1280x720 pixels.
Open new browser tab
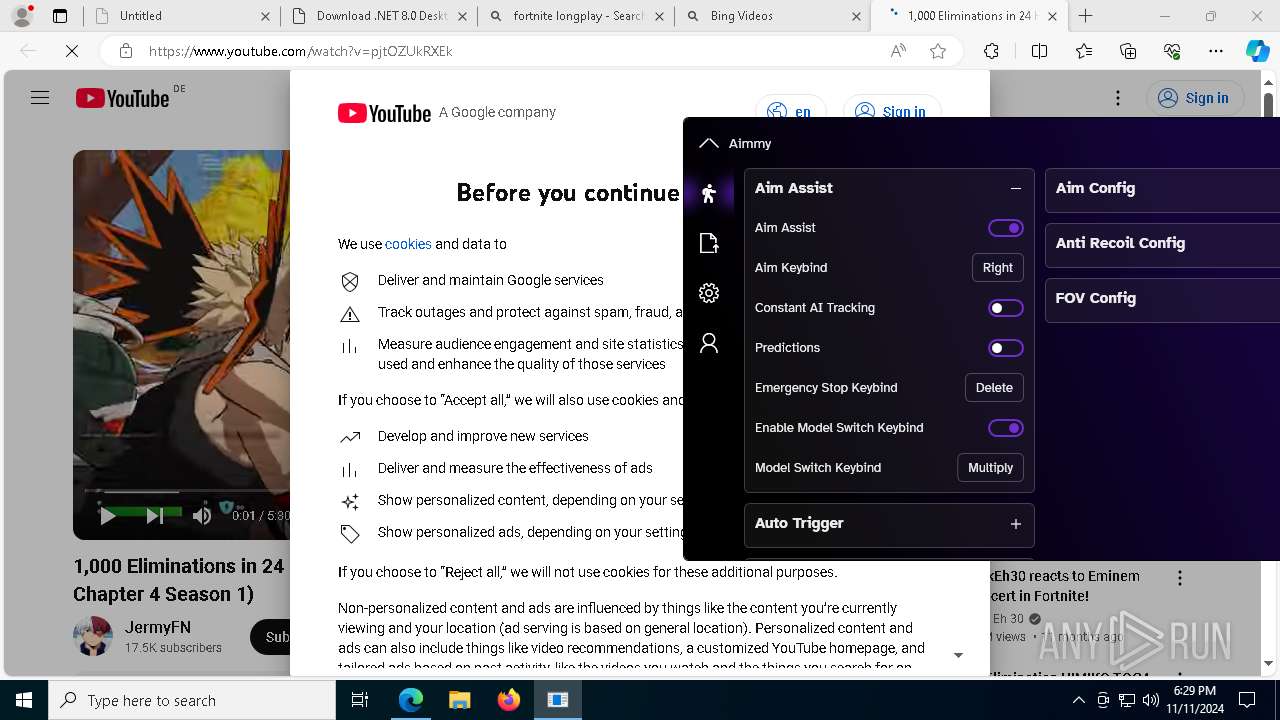(x=1086, y=16)
